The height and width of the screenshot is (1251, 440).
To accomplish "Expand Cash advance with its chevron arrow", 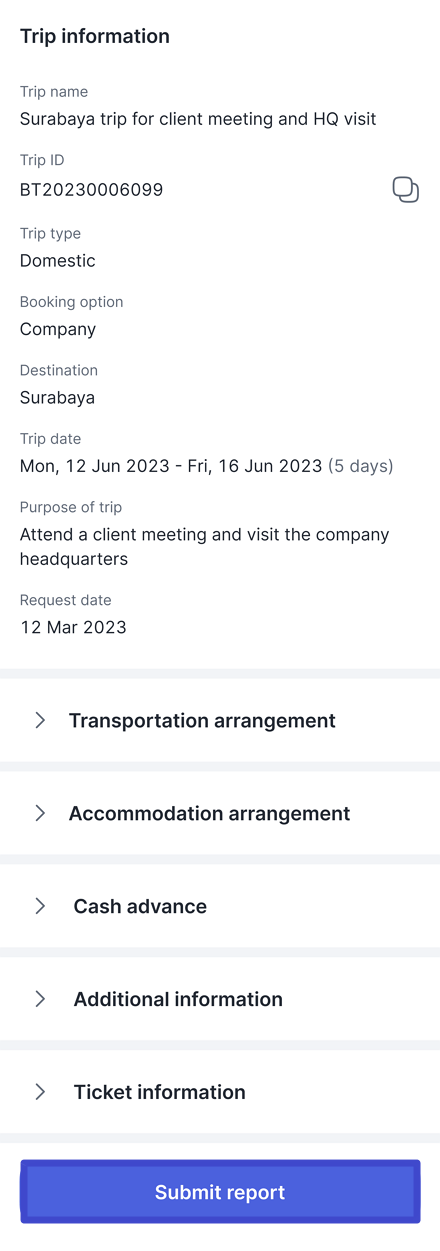I will 40,906.
